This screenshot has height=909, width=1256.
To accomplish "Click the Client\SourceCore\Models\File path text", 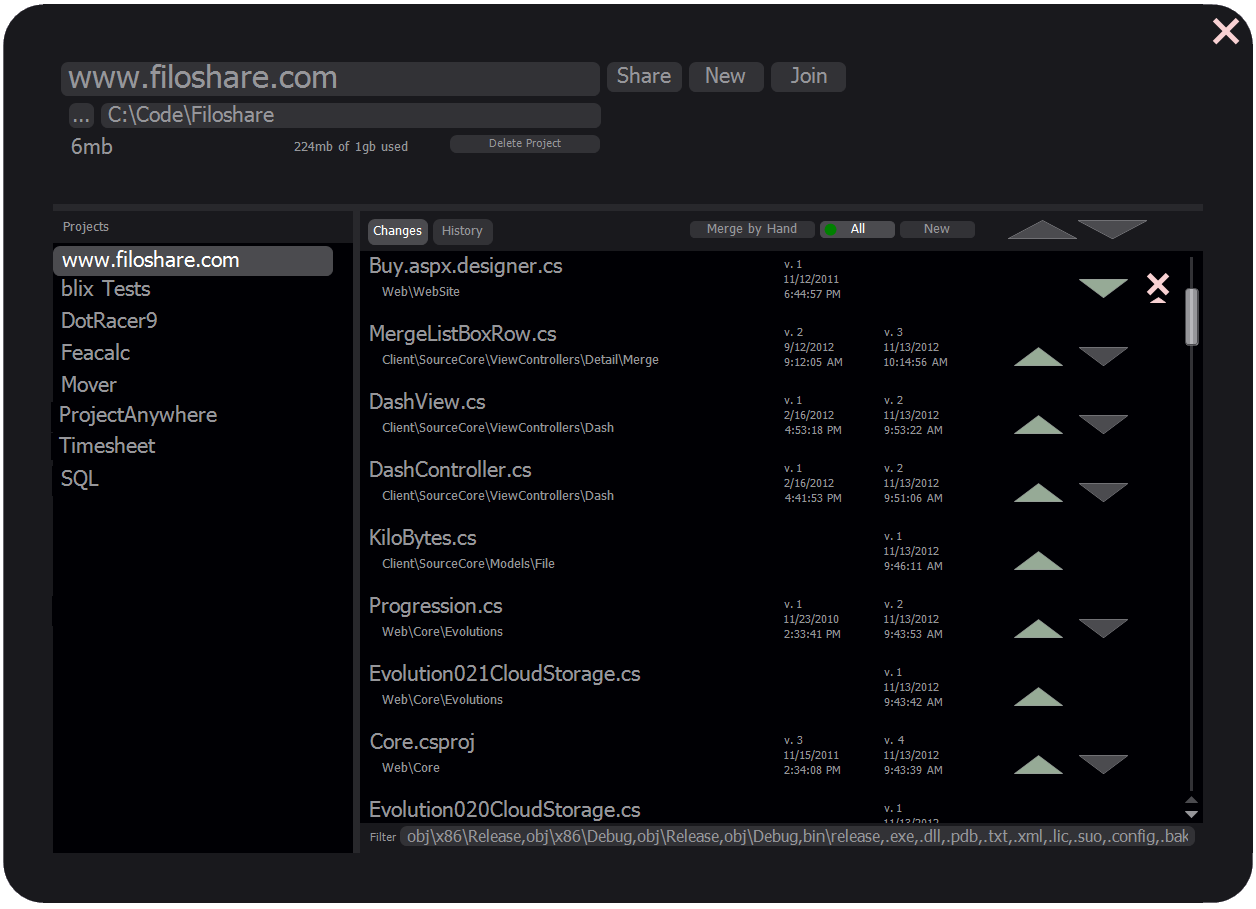I will point(468,564).
